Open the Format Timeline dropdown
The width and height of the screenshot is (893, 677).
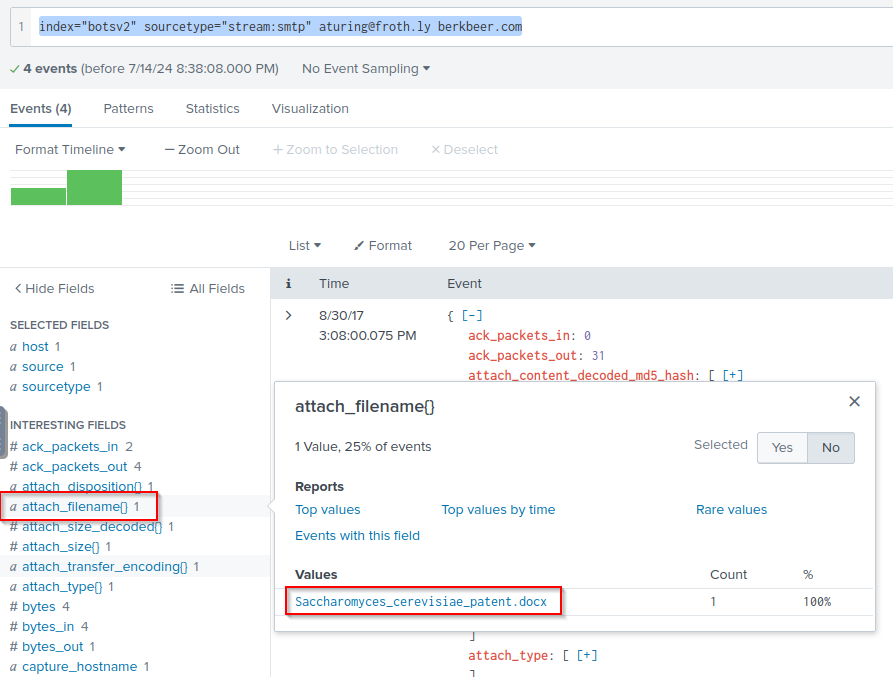70,150
